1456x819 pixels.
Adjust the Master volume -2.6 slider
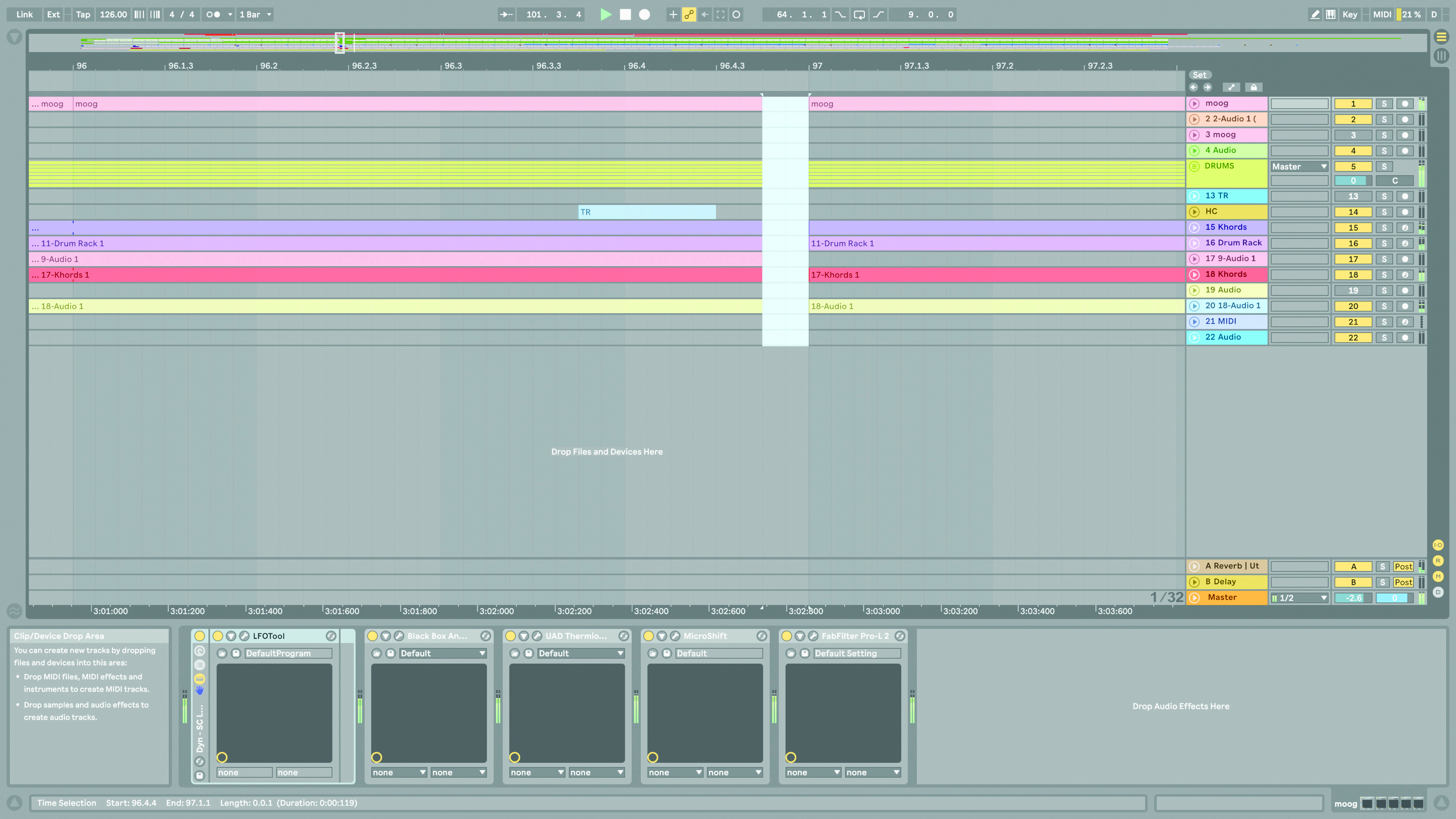click(1353, 598)
